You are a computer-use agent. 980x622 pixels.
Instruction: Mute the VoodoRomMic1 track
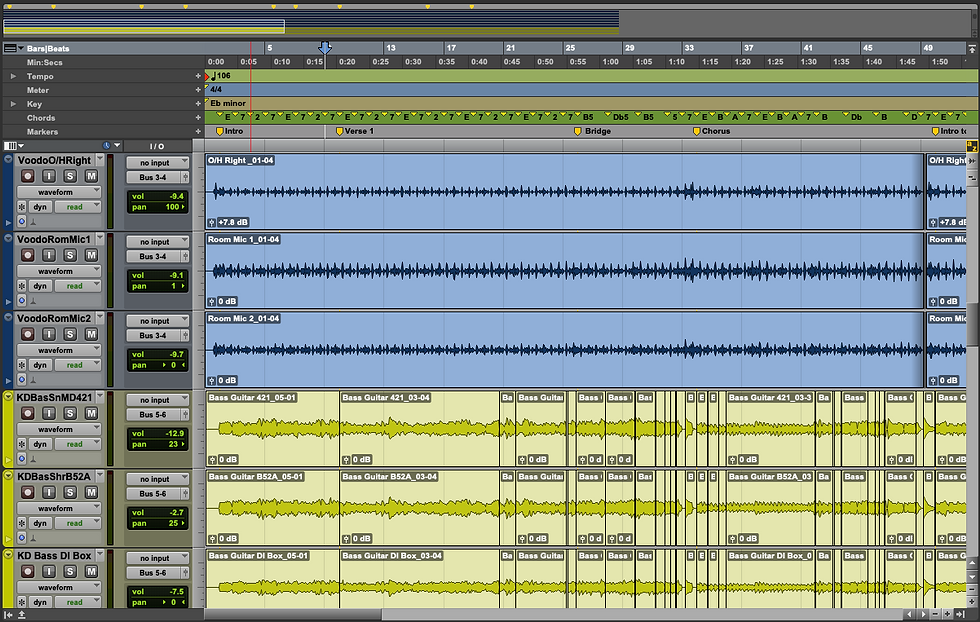tap(91, 255)
